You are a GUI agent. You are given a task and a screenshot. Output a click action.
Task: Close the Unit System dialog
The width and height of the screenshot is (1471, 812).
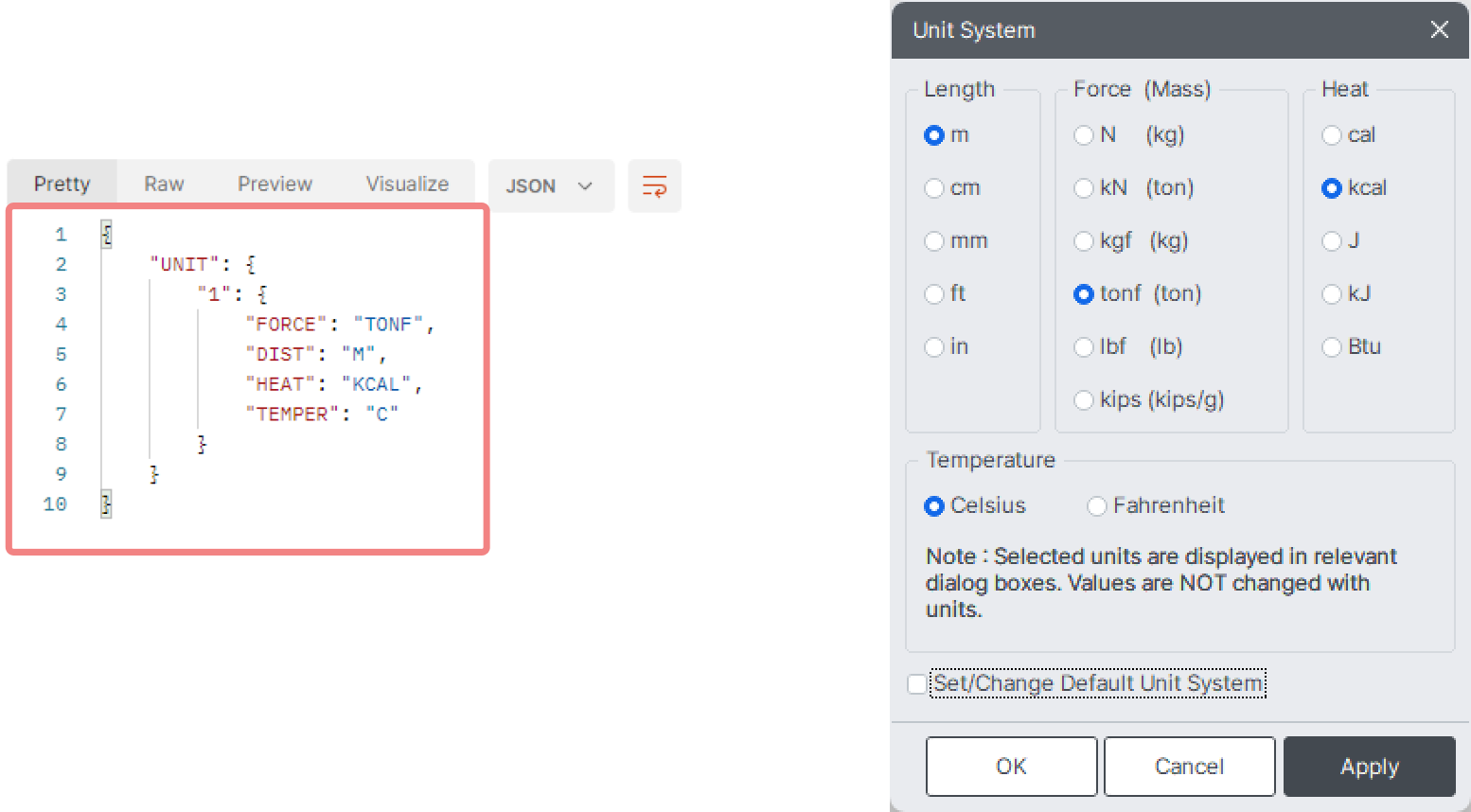1439,29
